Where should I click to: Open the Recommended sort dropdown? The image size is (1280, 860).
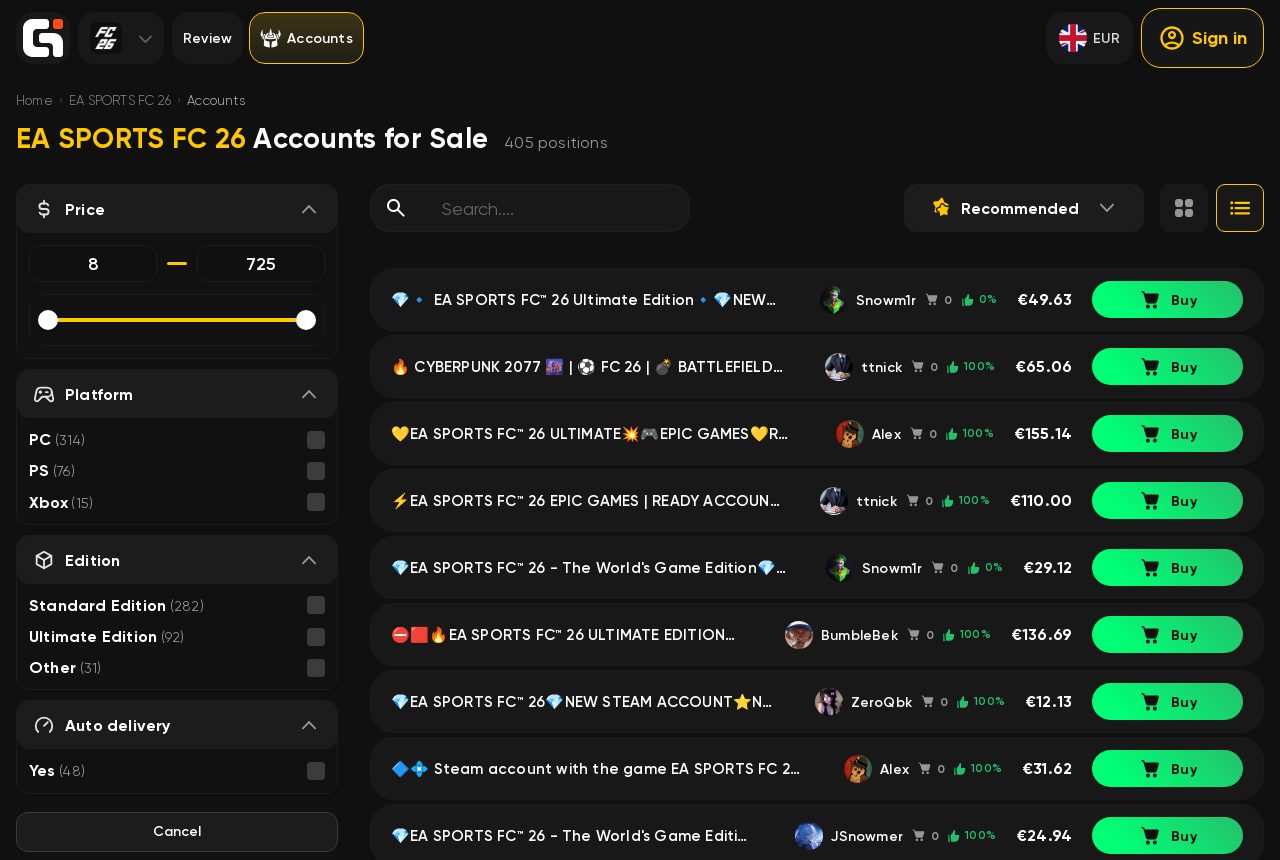(1024, 208)
